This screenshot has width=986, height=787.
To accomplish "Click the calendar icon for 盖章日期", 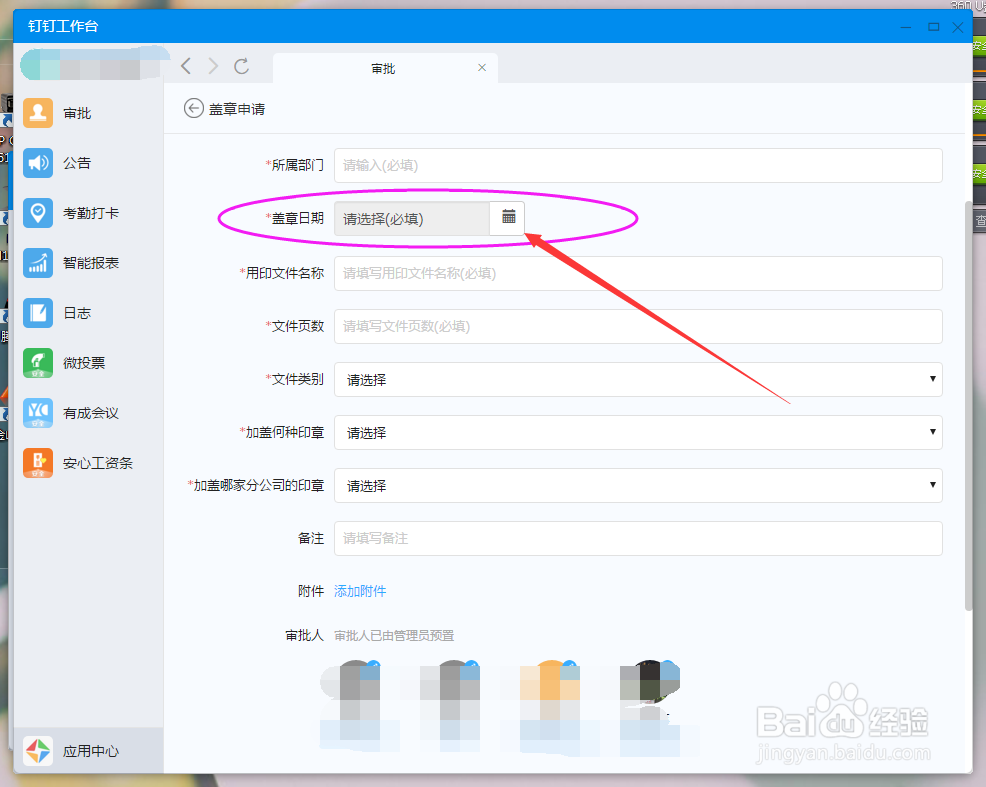I will coord(506,217).
